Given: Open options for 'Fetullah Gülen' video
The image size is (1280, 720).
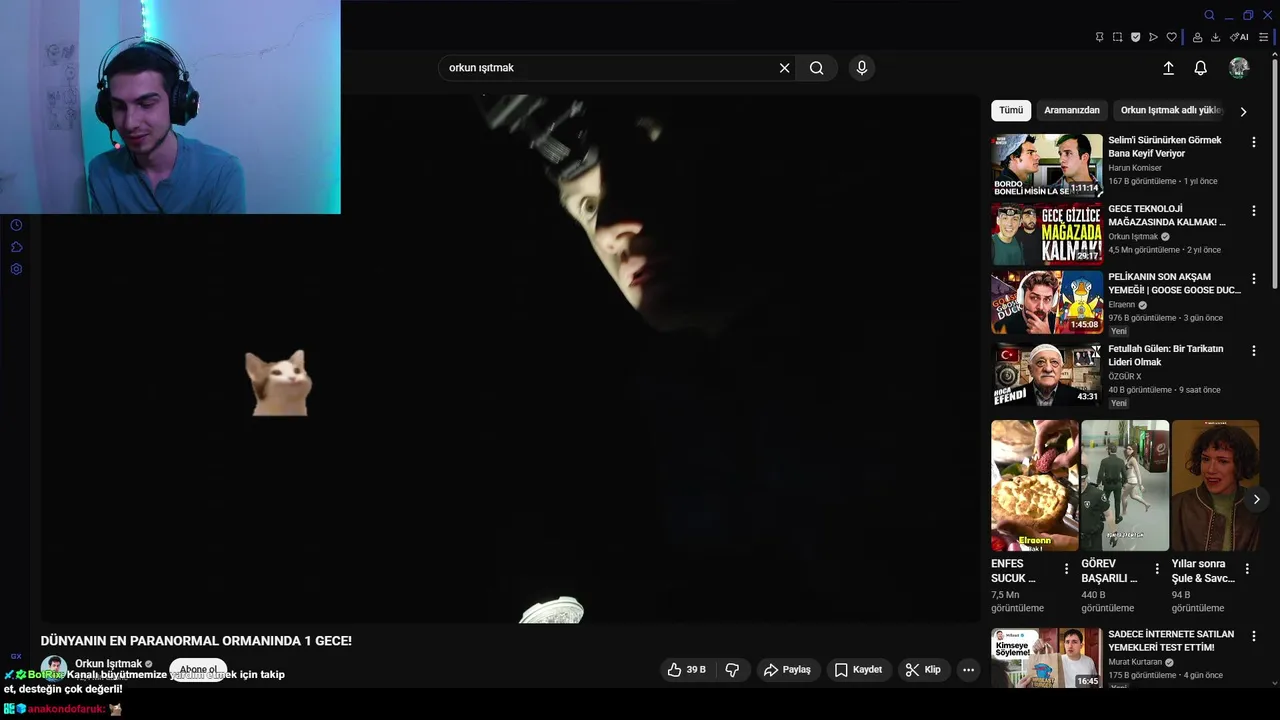Looking at the screenshot, I should click(1253, 351).
